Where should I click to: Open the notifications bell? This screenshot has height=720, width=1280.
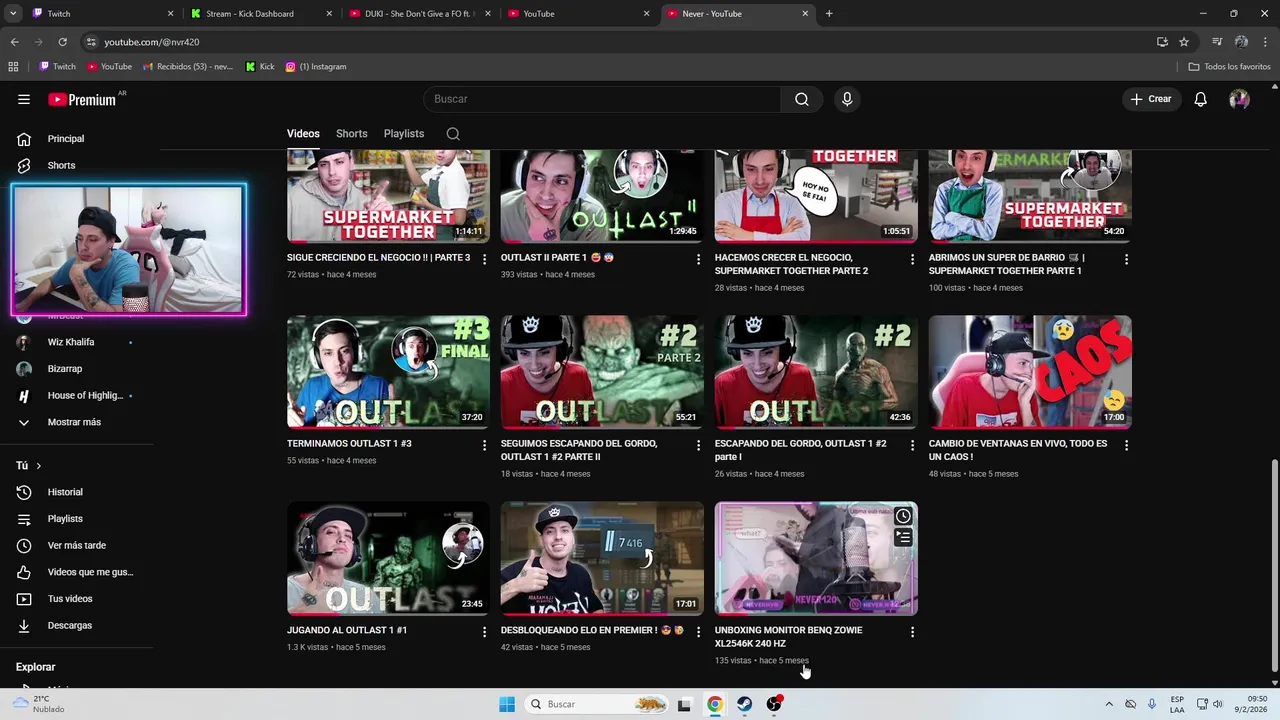click(x=1200, y=99)
